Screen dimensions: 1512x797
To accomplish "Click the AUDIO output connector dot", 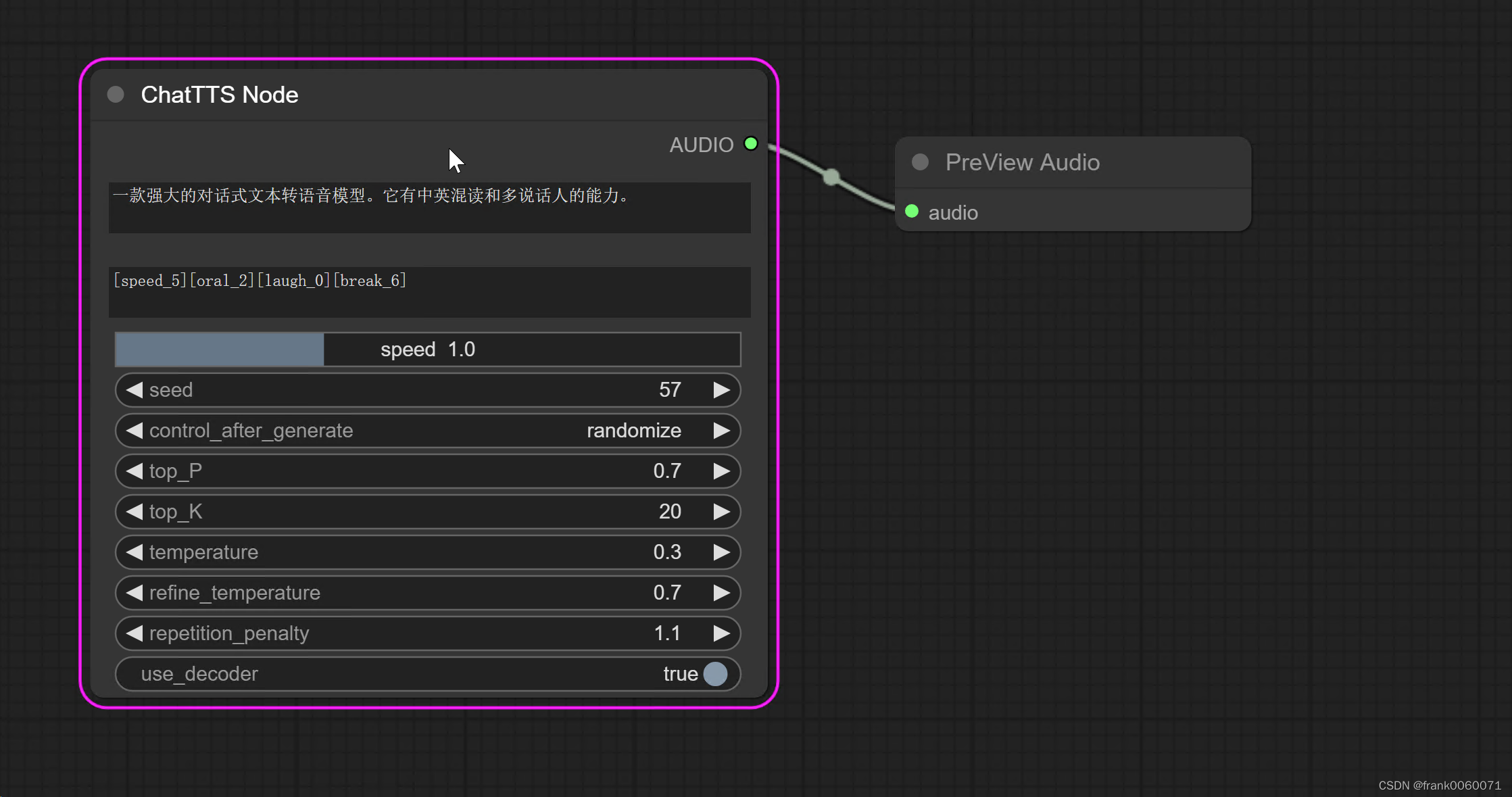I will (750, 144).
